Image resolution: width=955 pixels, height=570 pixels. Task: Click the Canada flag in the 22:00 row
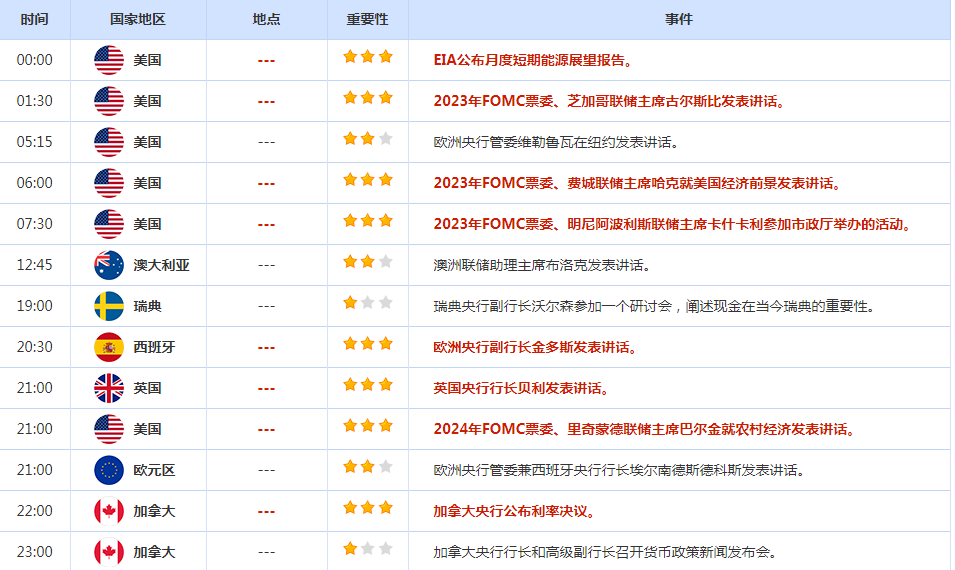109,511
